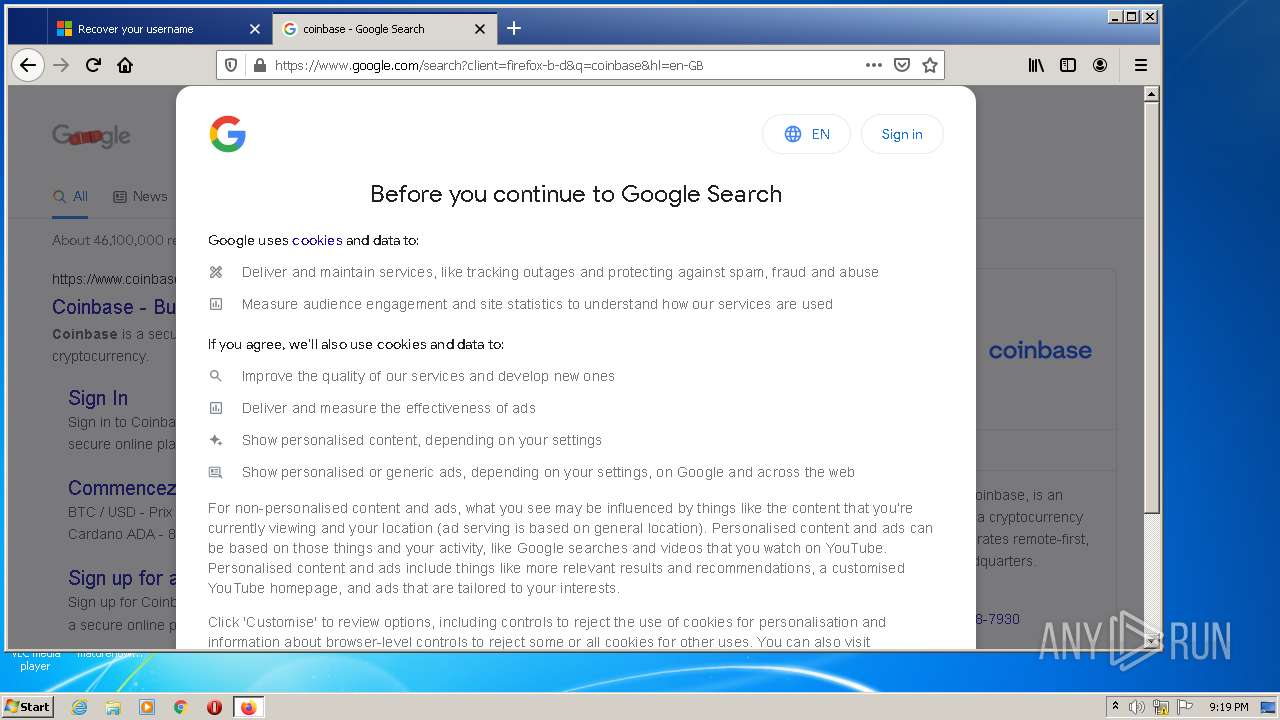The image size is (1280, 720).
Task: Open the 'Sign In' Coinbase sitelink
Action: point(98,398)
